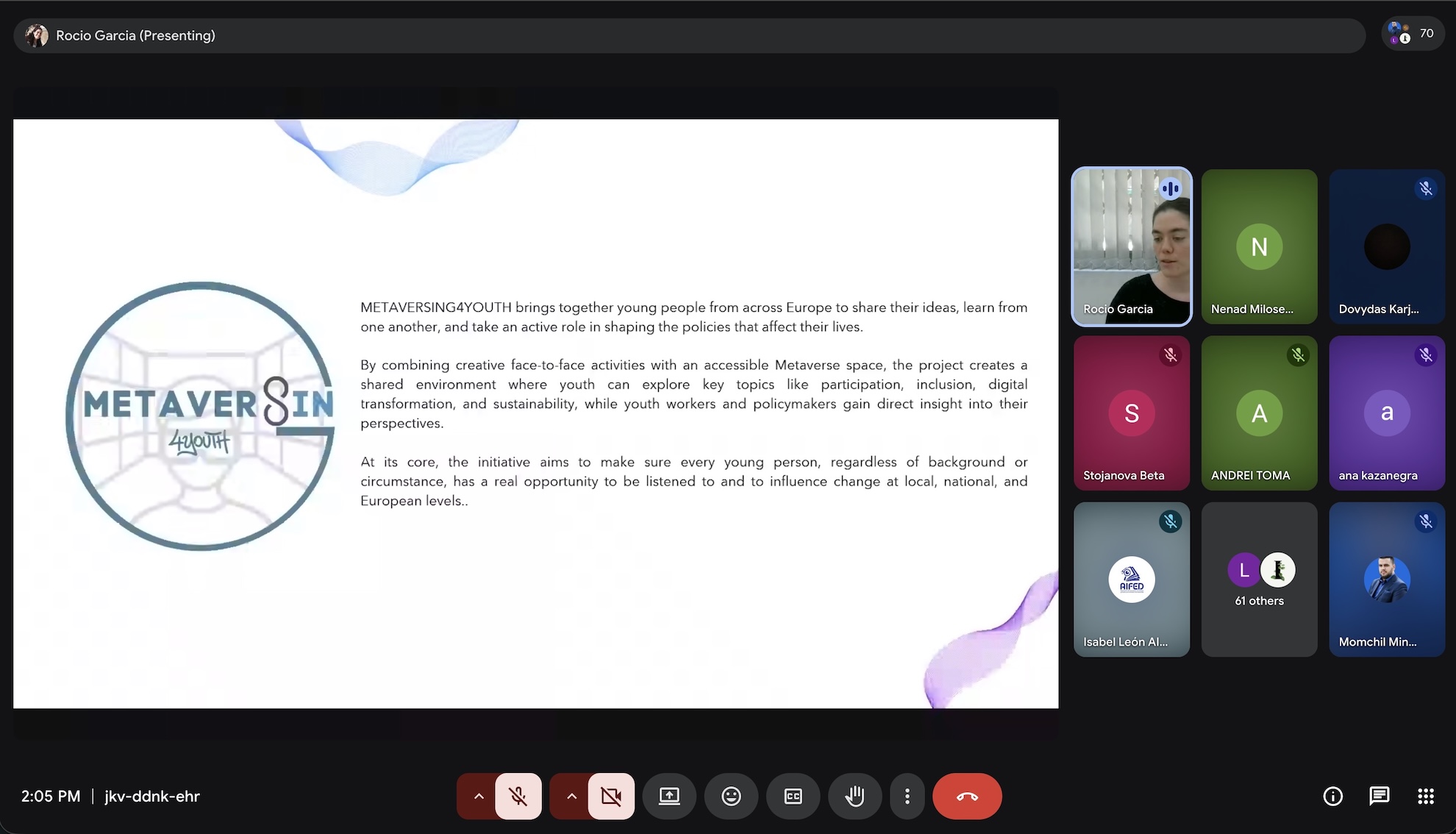
Task: Click the AIFED logo avatar
Action: pos(1132,580)
